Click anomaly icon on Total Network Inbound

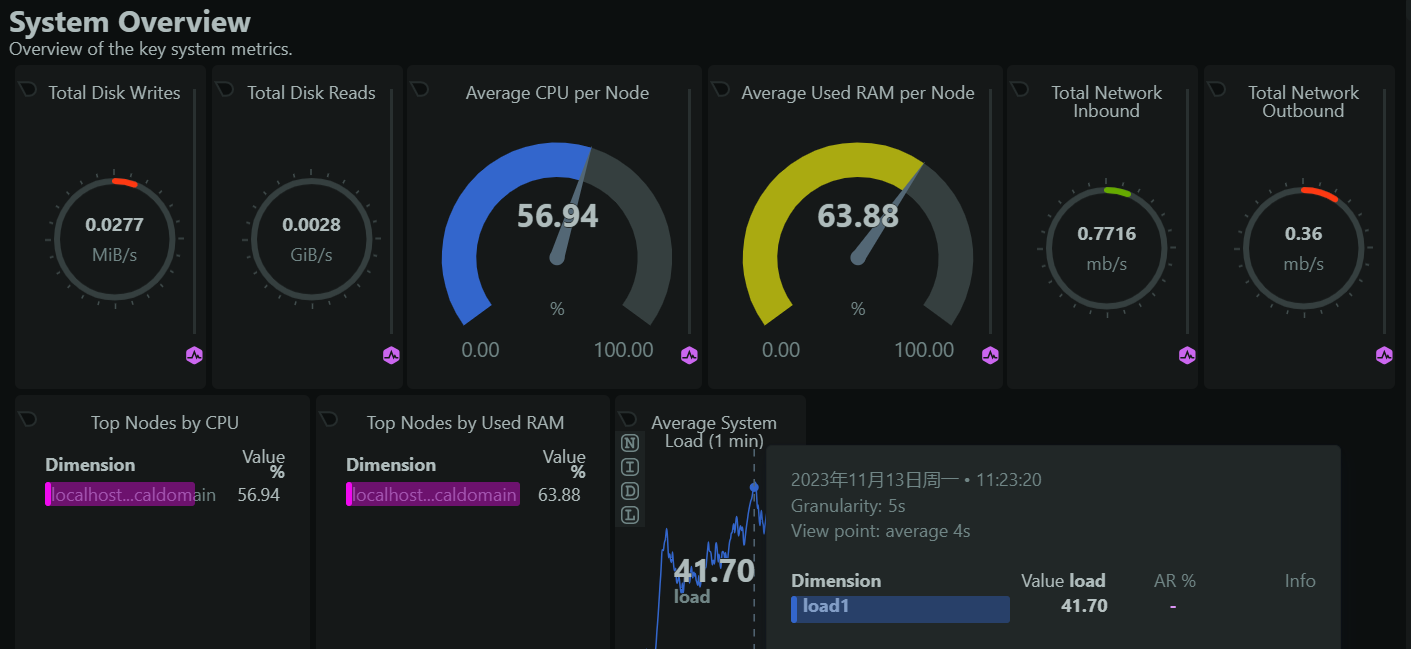pos(1187,355)
